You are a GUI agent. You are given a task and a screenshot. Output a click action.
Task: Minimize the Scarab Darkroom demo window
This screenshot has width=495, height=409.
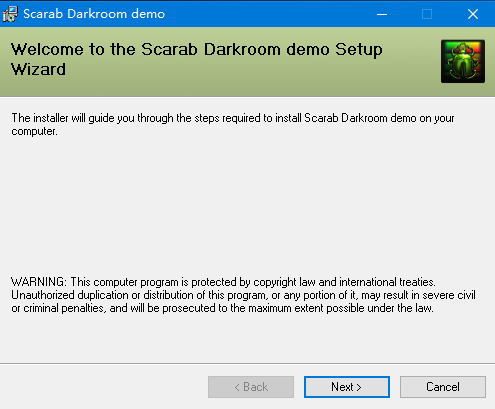click(382, 14)
